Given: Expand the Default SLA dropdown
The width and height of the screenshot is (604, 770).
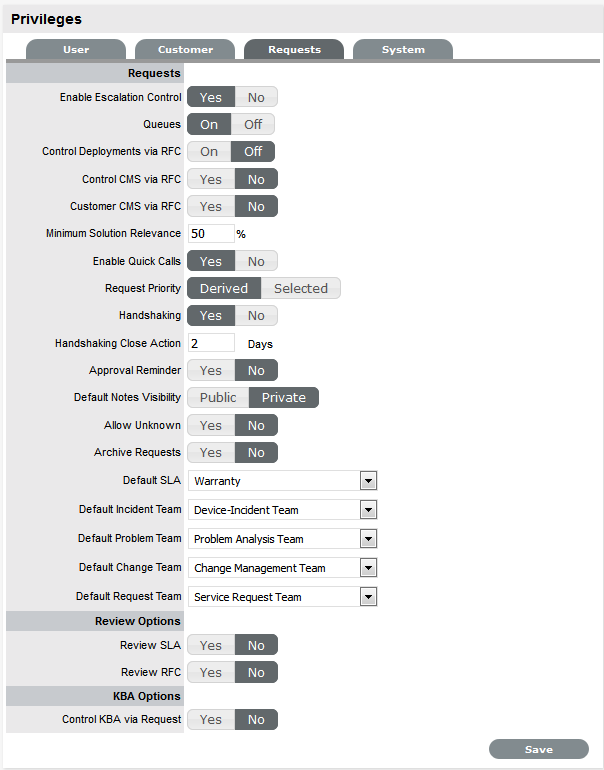Looking at the screenshot, I should point(369,481).
